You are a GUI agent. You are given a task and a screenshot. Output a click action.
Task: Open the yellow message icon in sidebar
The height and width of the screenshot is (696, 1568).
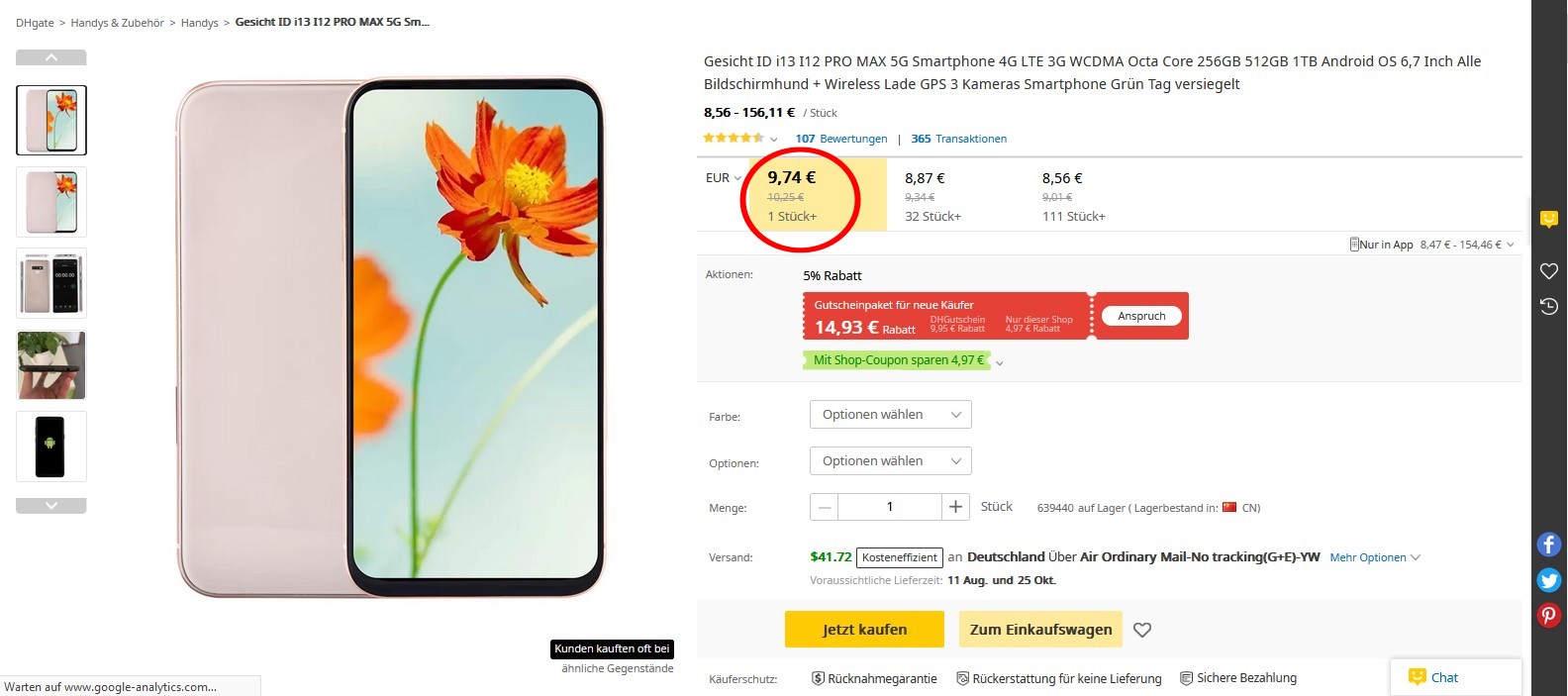(x=1549, y=219)
